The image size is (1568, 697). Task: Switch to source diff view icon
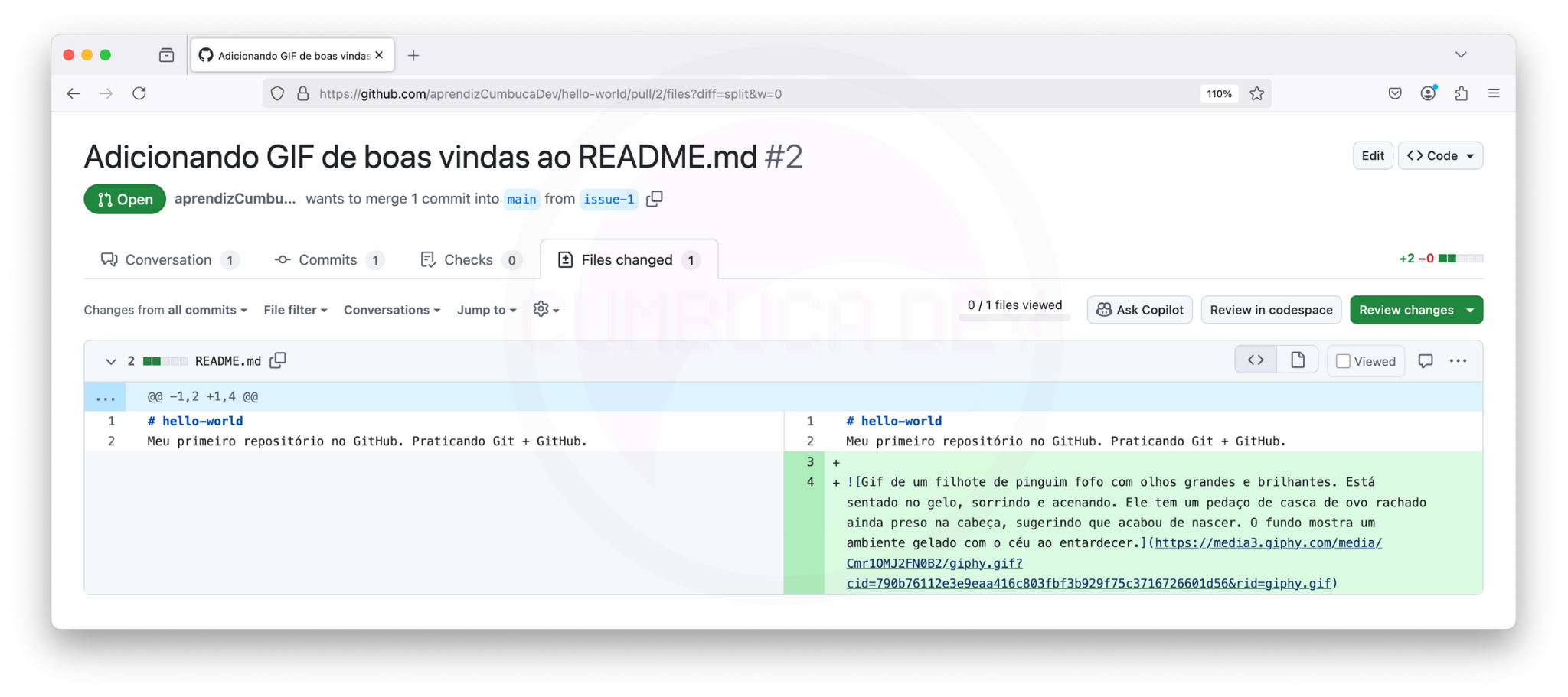(1256, 360)
